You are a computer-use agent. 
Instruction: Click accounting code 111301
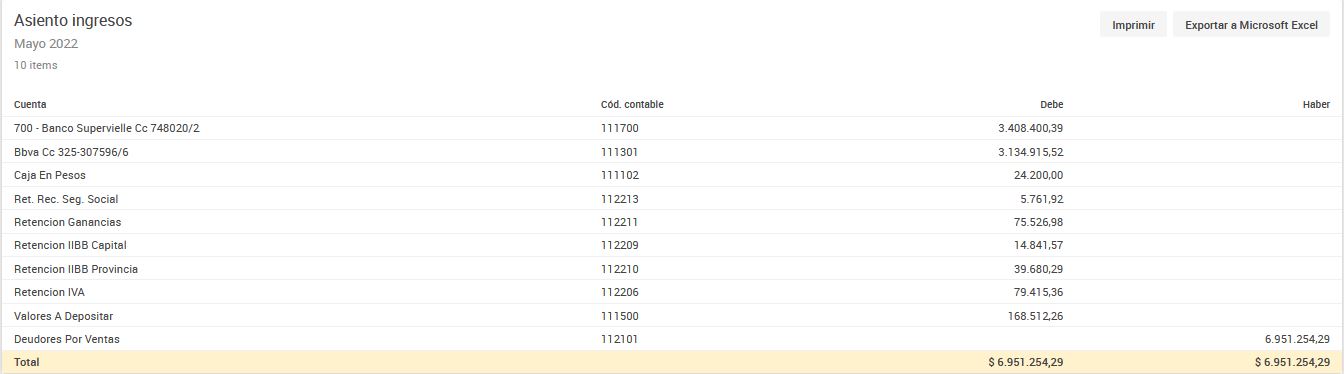619,152
